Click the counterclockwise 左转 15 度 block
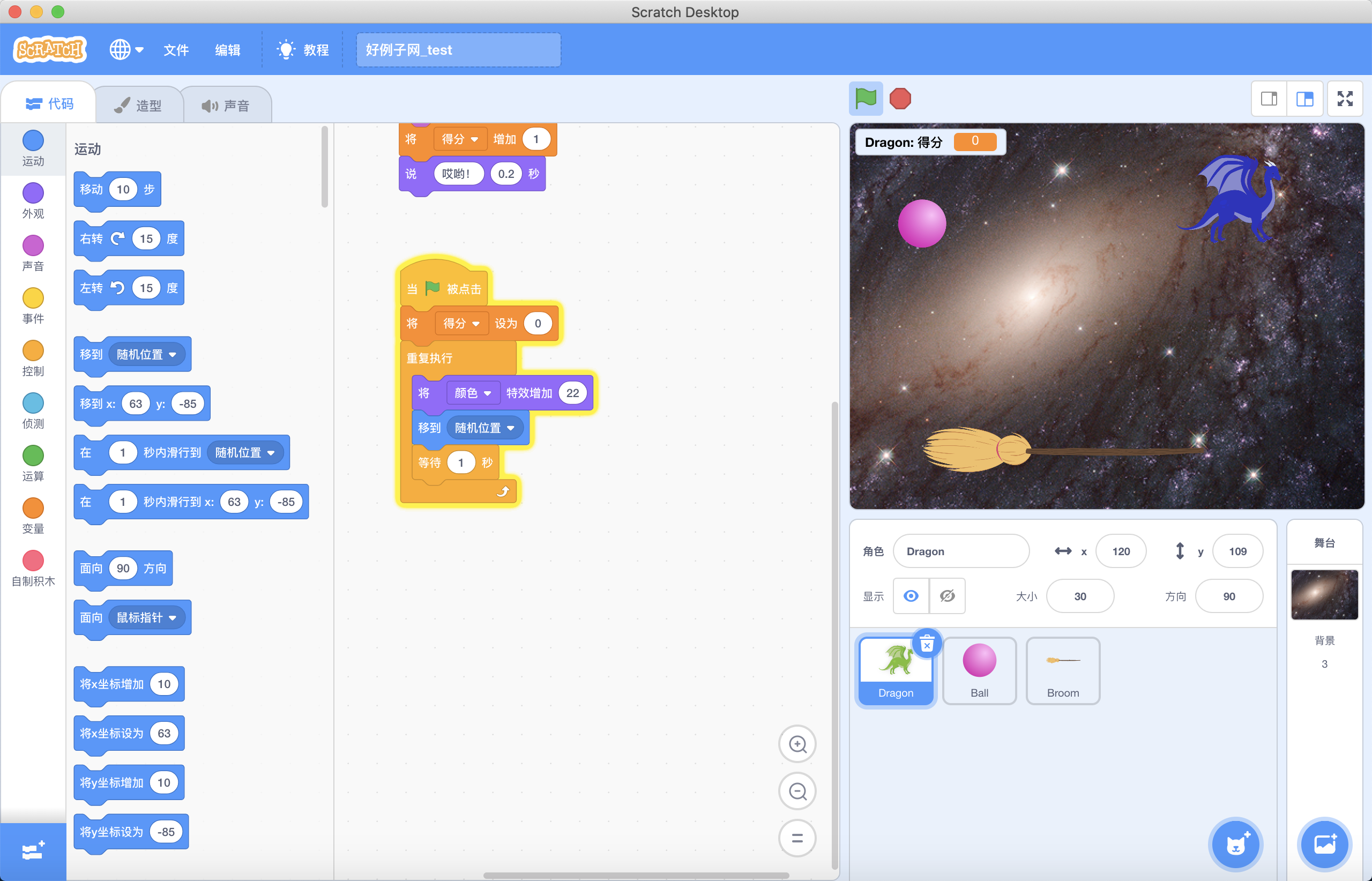The height and width of the screenshot is (881, 1372). pyautogui.click(x=129, y=288)
